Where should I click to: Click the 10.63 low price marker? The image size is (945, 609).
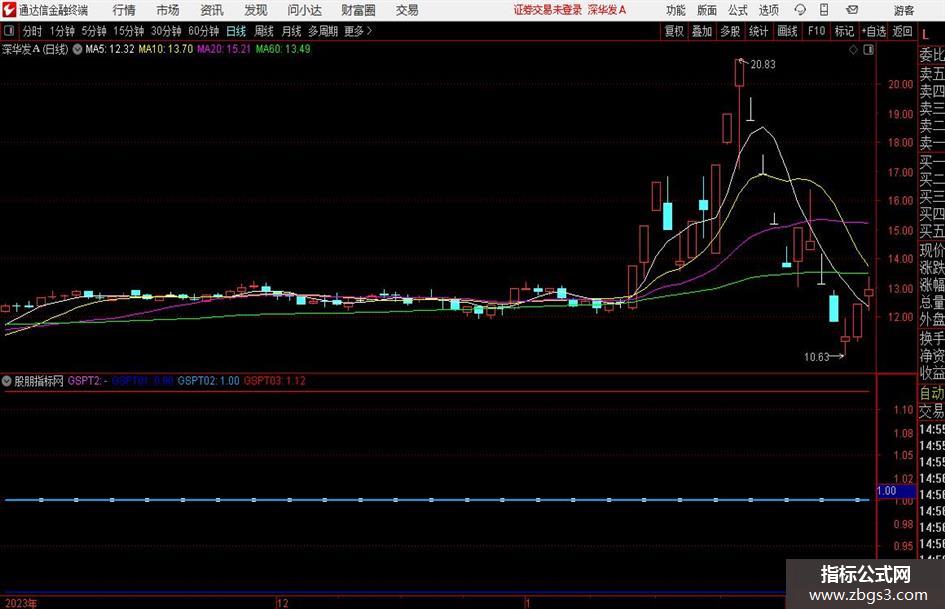(x=817, y=357)
